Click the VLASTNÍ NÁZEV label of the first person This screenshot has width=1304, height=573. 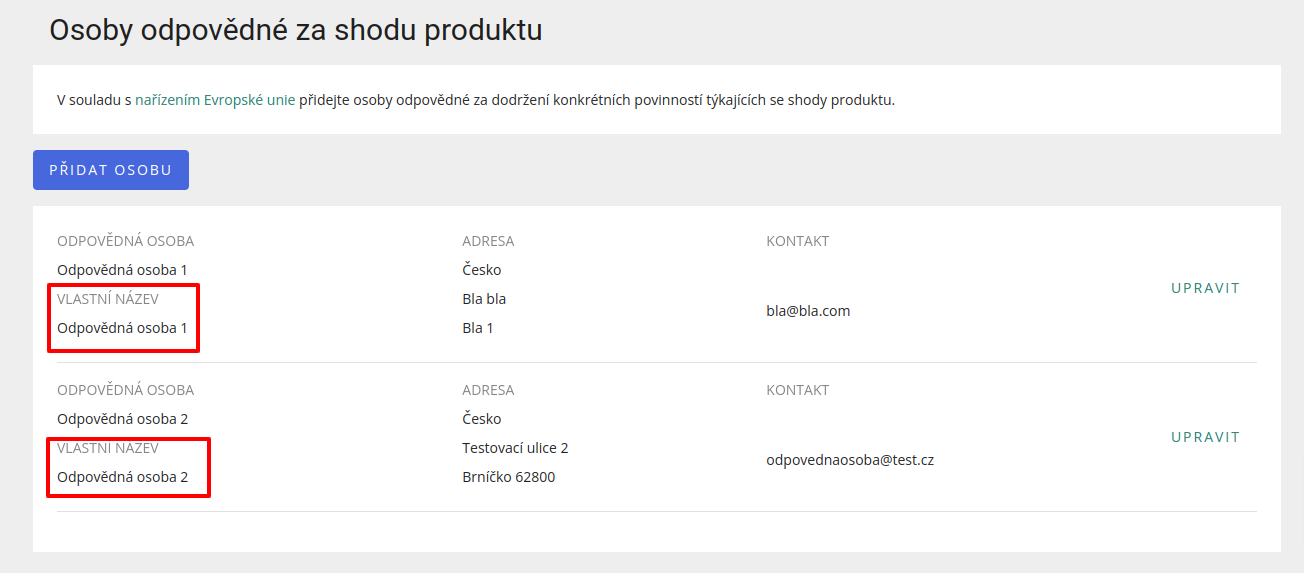point(108,299)
